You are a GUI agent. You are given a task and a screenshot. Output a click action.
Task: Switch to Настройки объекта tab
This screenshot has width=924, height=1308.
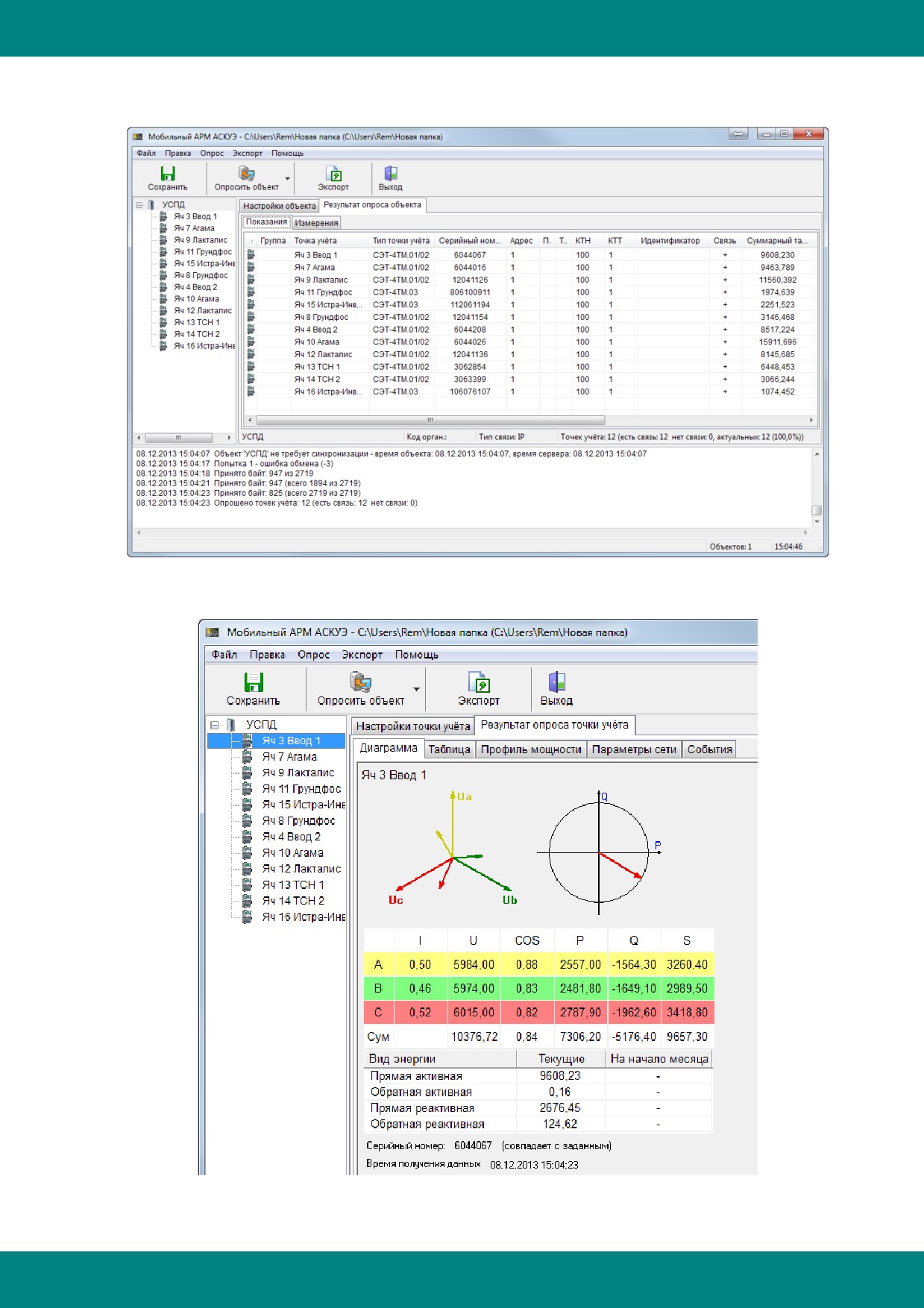point(280,206)
